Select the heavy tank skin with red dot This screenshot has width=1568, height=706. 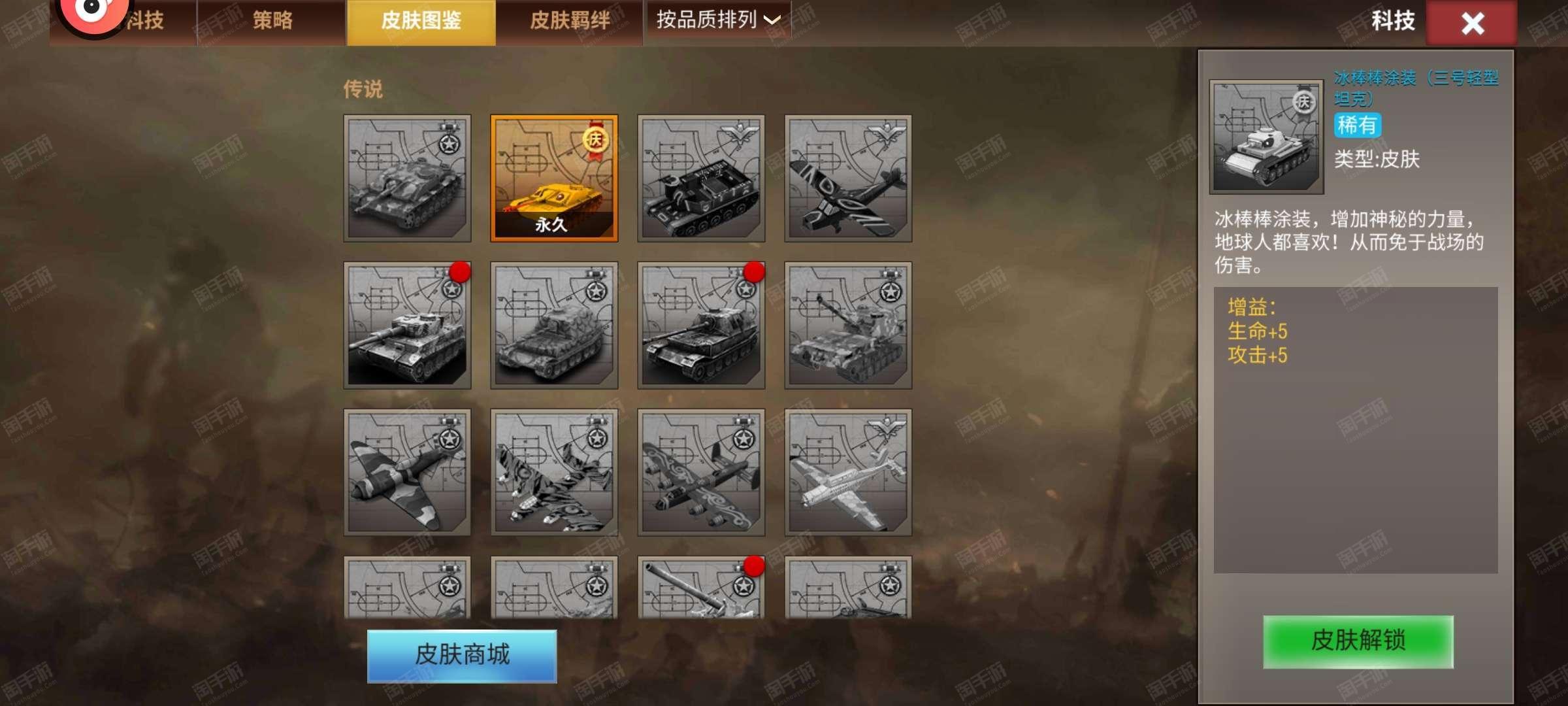point(407,326)
